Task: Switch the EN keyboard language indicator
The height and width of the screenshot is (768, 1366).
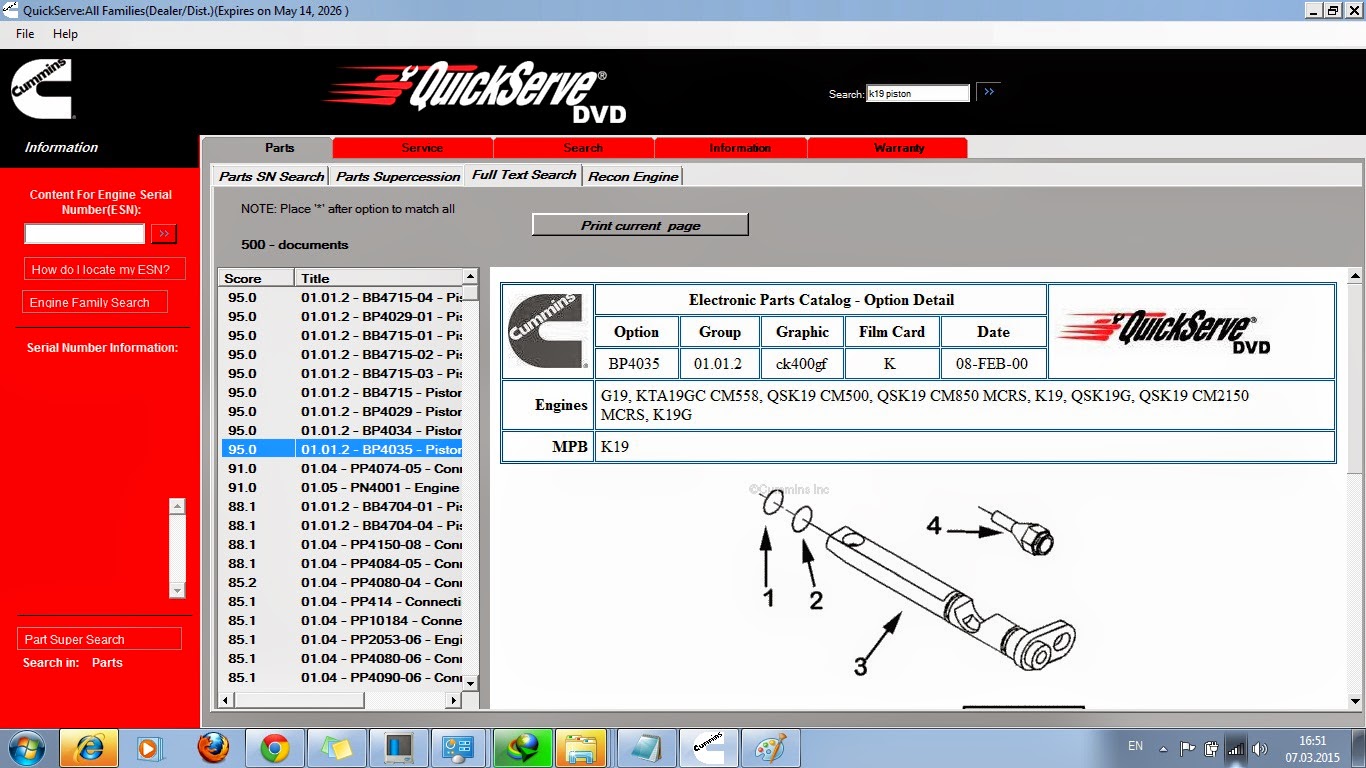Action: click(x=1136, y=747)
